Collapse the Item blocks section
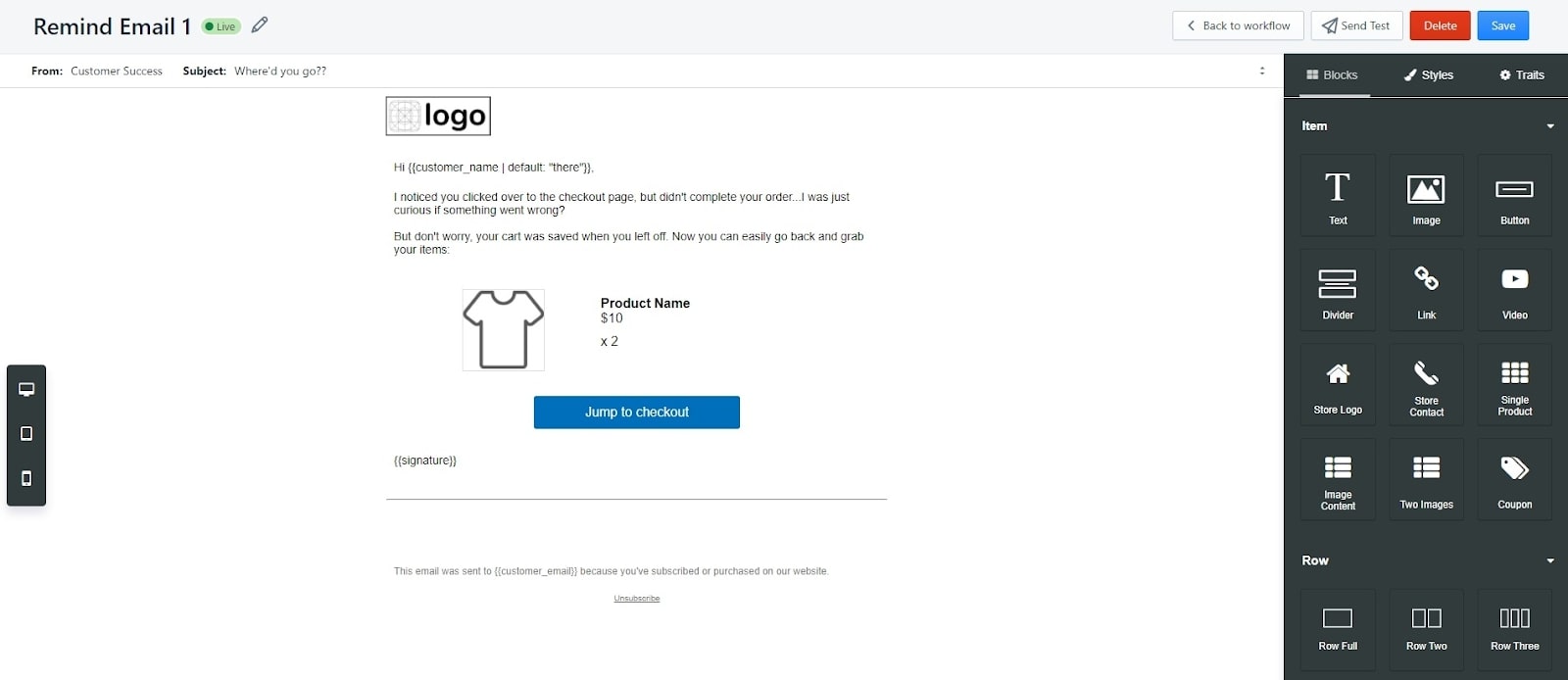 pos(1550,126)
